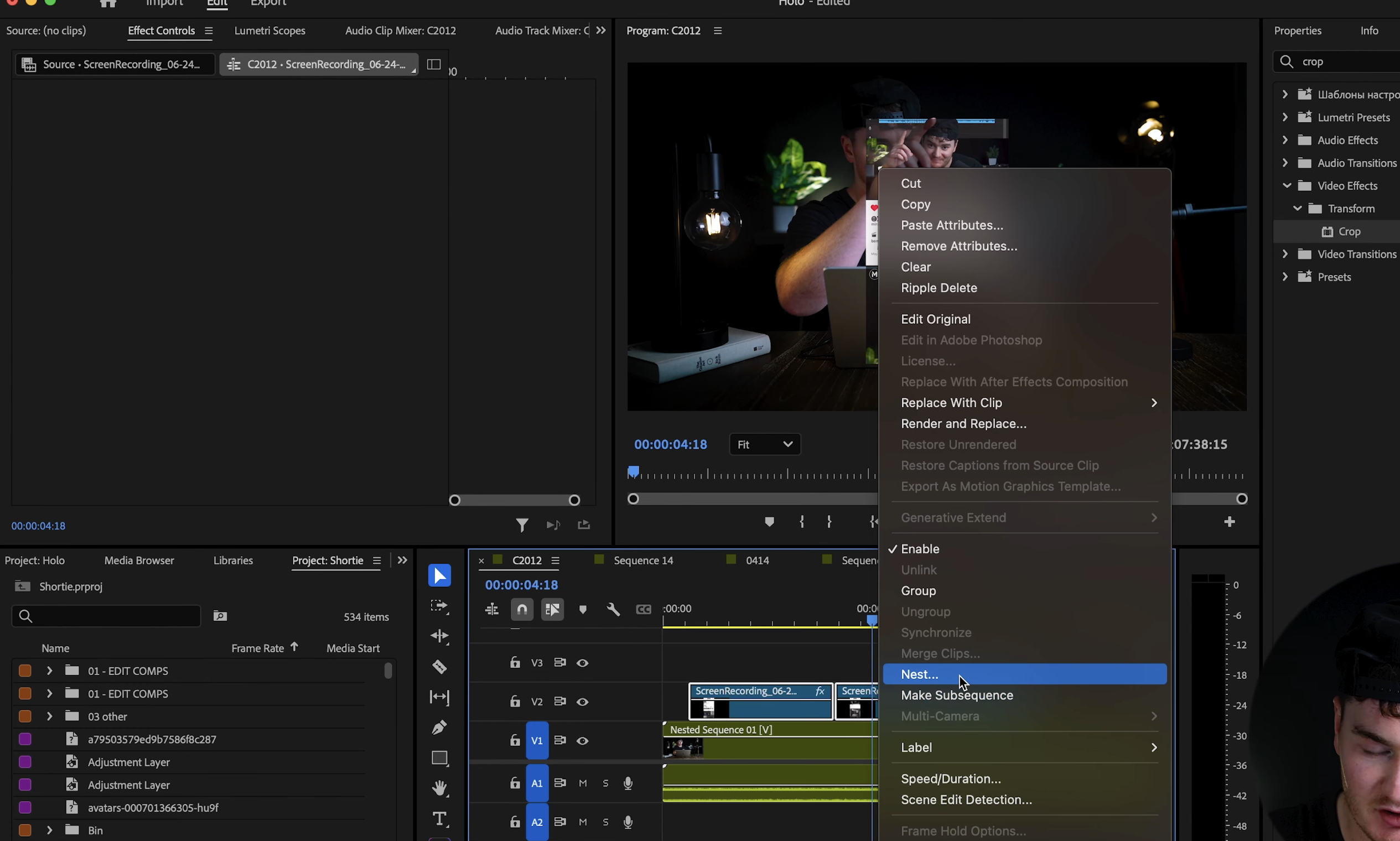Select the Pen tool
Image resolution: width=1400 pixels, height=841 pixels.
pos(439,727)
